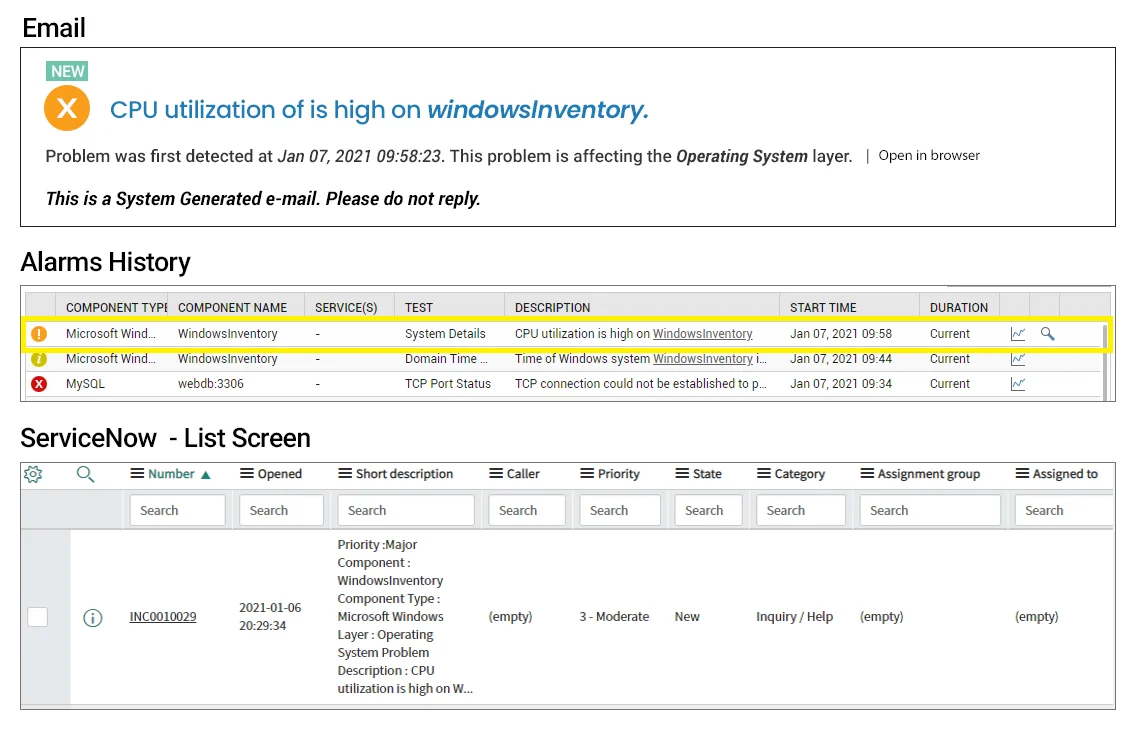Click the orange X alert icon in the email
Image resolution: width=1136 pixels, height=730 pixels.
67,109
